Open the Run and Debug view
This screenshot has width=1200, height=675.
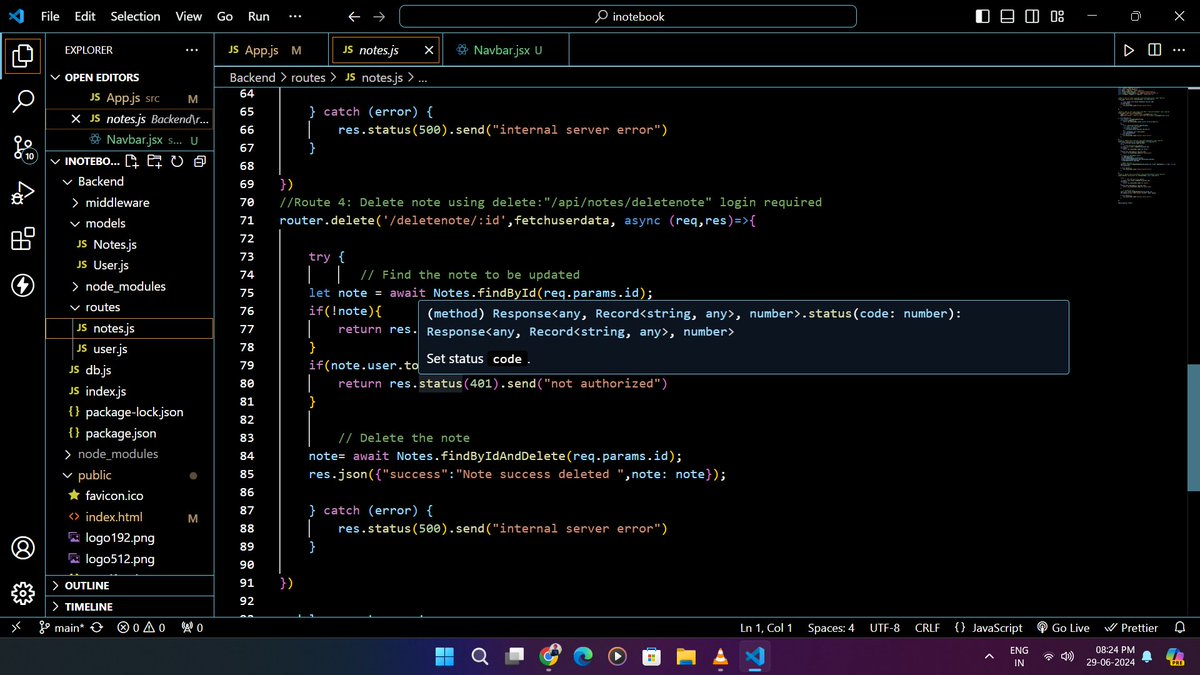22,194
